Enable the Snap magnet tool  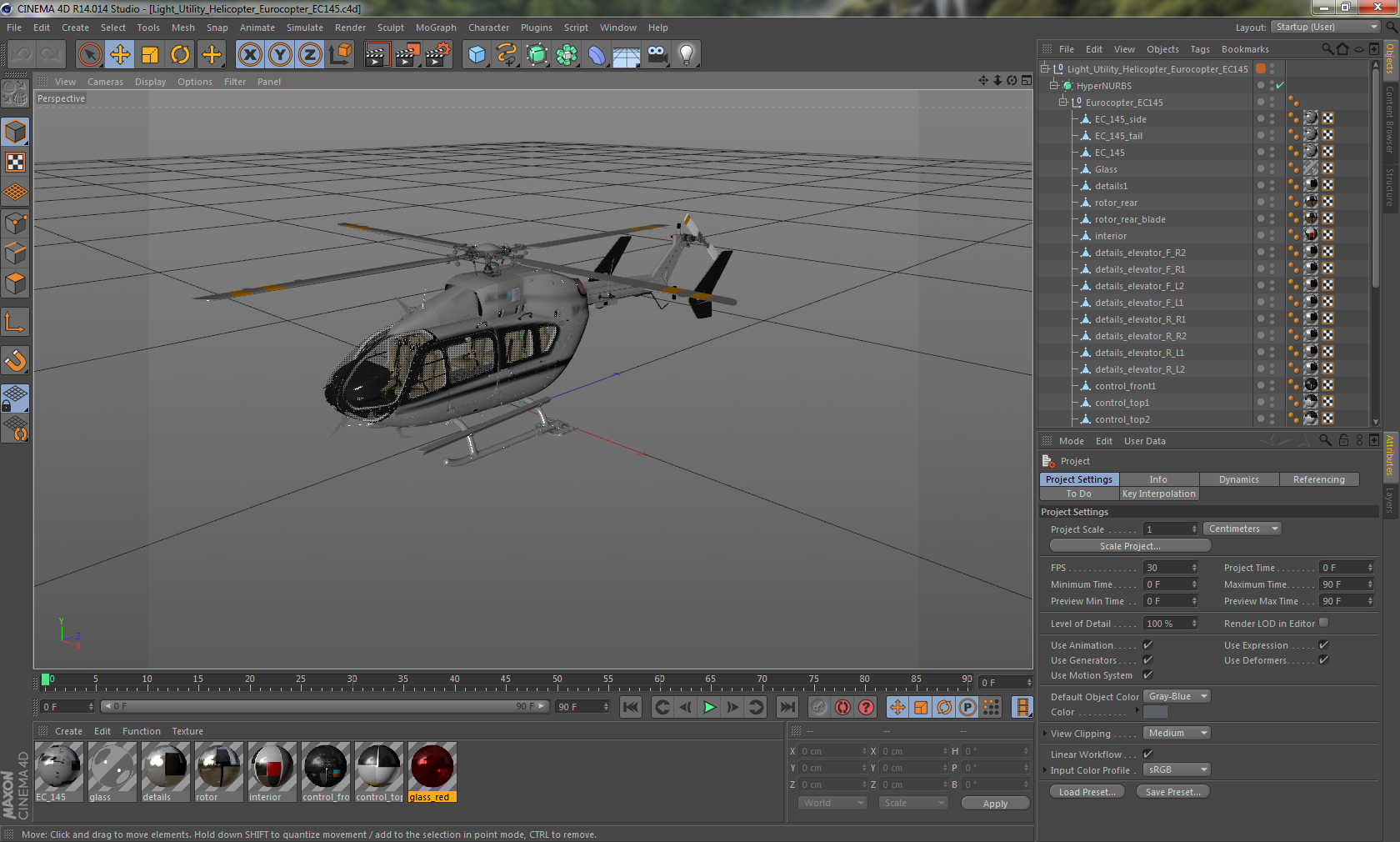pos(15,360)
